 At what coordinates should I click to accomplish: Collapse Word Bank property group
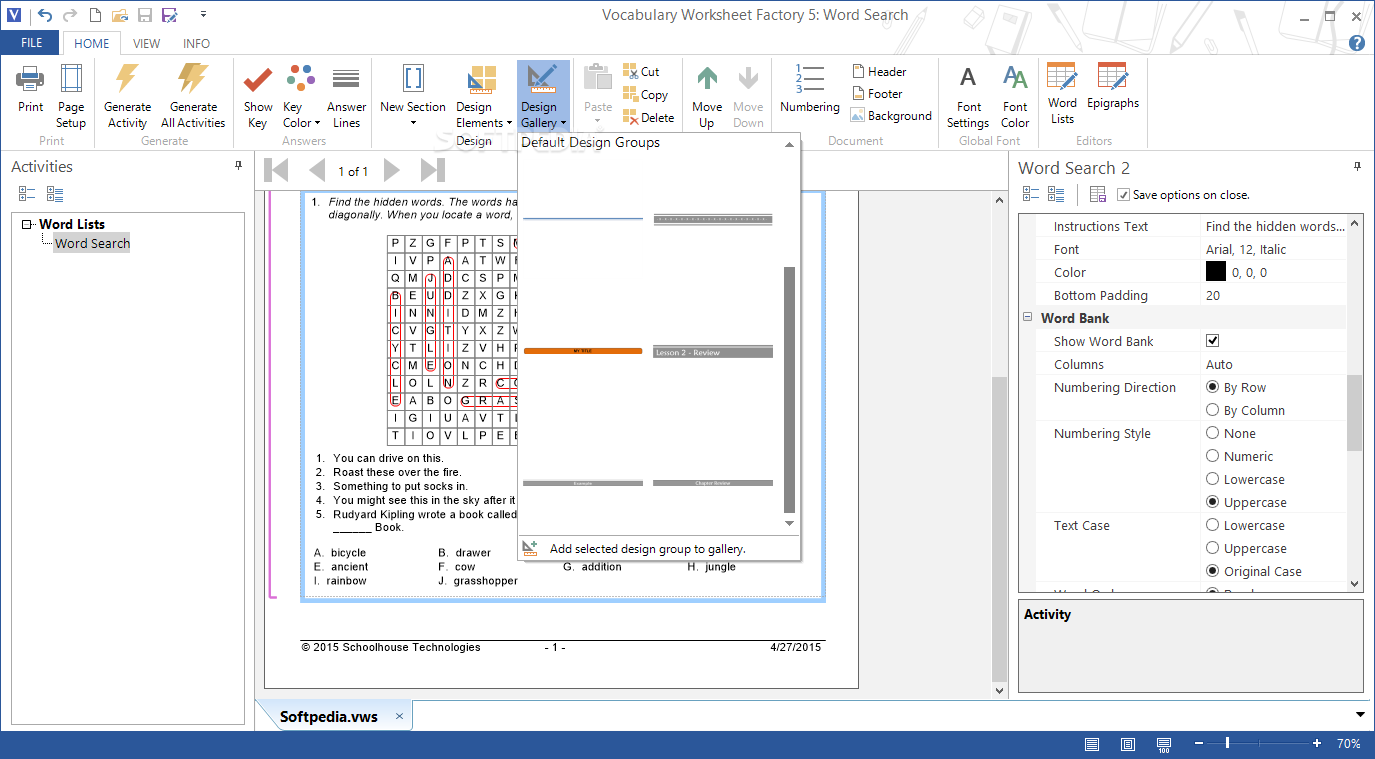click(x=1027, y=318)
